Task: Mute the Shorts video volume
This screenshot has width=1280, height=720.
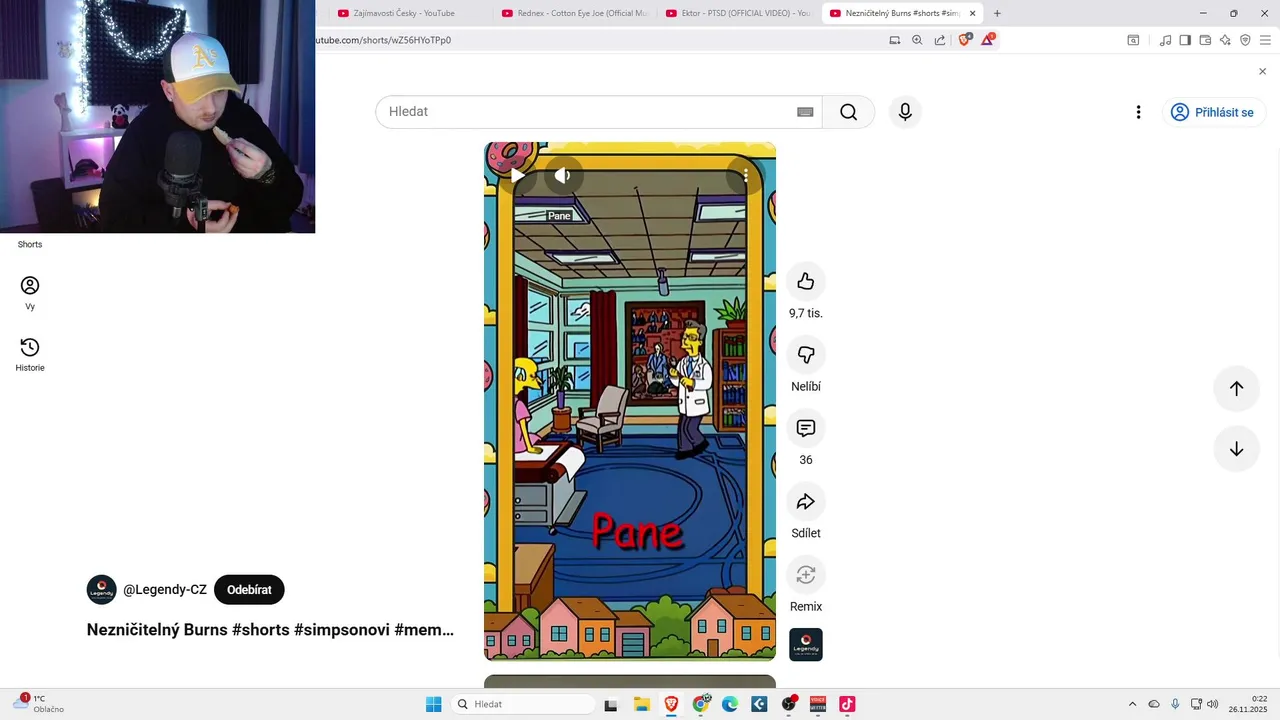Action: 563,175
